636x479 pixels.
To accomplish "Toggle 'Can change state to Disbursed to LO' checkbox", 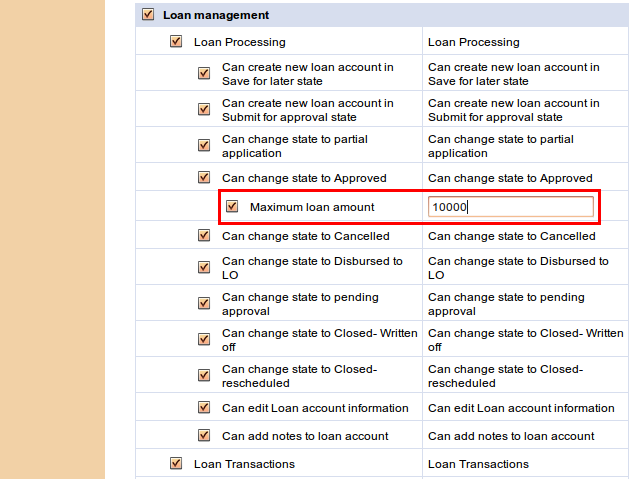I will pyautogui.click(x=204, y=267).
